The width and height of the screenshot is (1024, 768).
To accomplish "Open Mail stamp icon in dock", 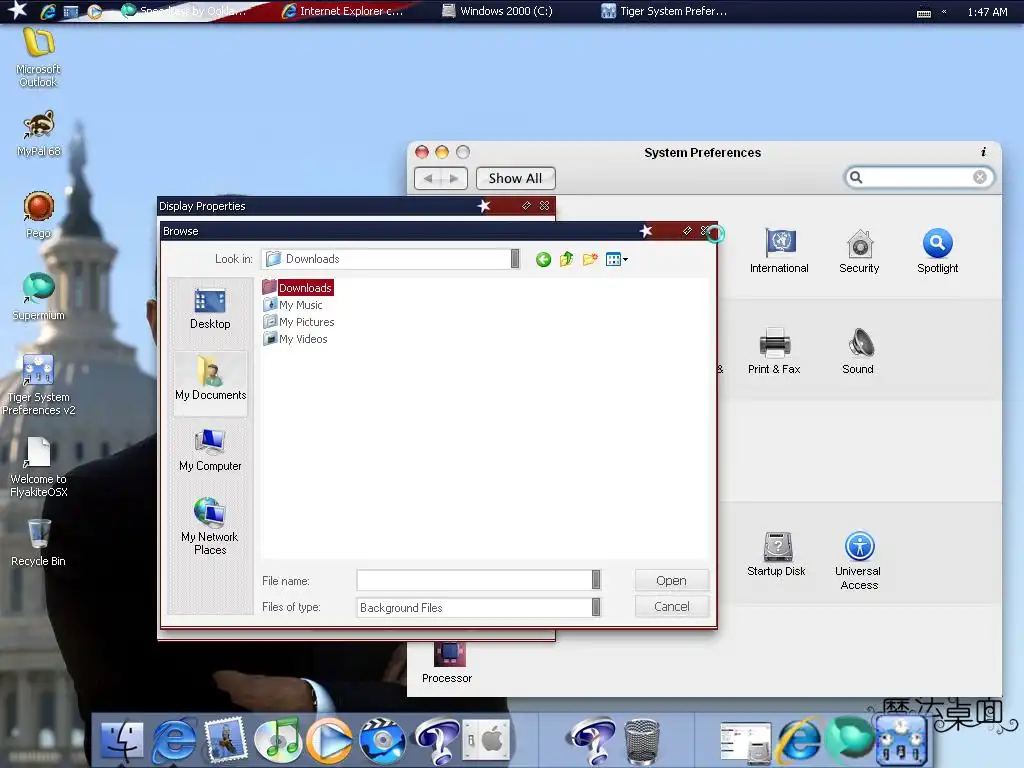I will [x=225, y=740].
